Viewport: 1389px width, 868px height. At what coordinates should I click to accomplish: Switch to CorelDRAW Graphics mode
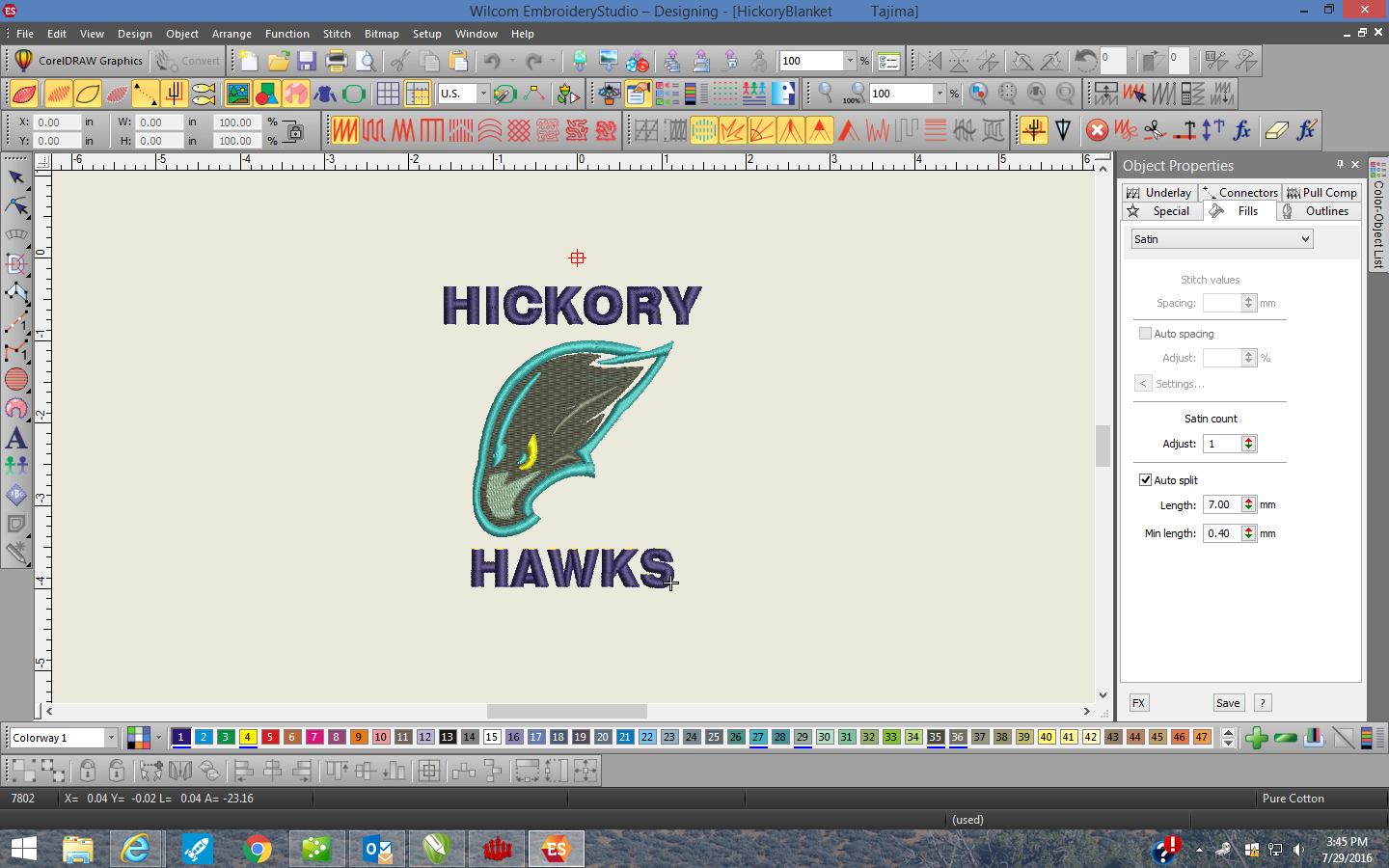tap(79, 61)
